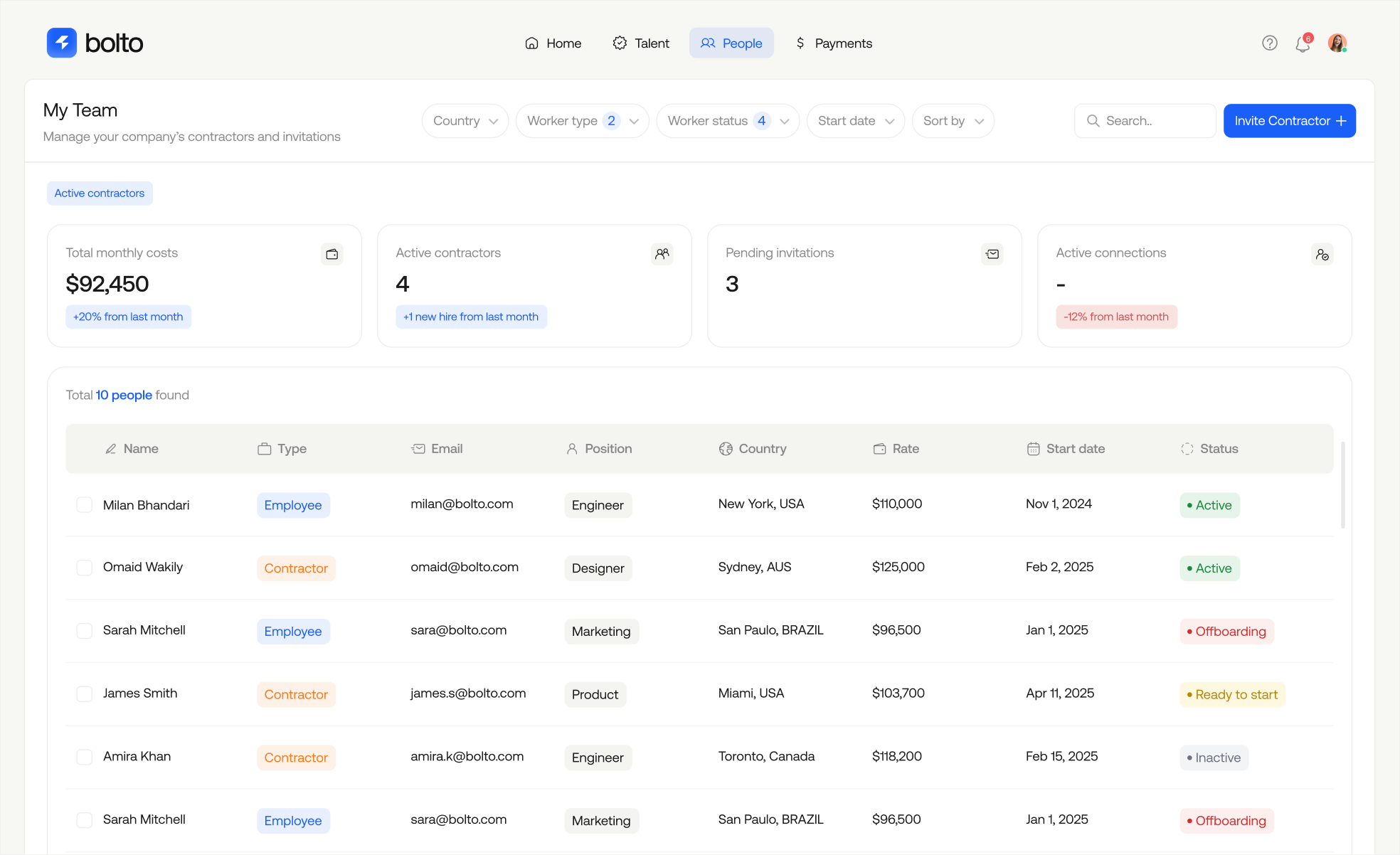This screenshot has height=855, width=1400.
Task: Click the user avatar in header
Action: pos(1337,43)
